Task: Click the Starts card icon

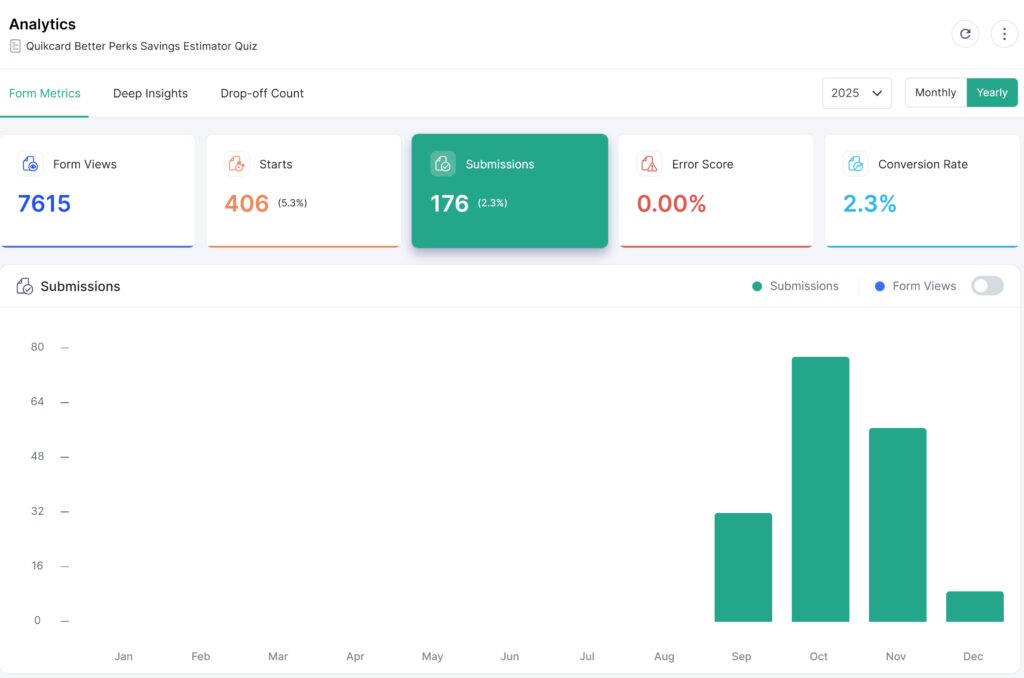Action: [237, 164]
